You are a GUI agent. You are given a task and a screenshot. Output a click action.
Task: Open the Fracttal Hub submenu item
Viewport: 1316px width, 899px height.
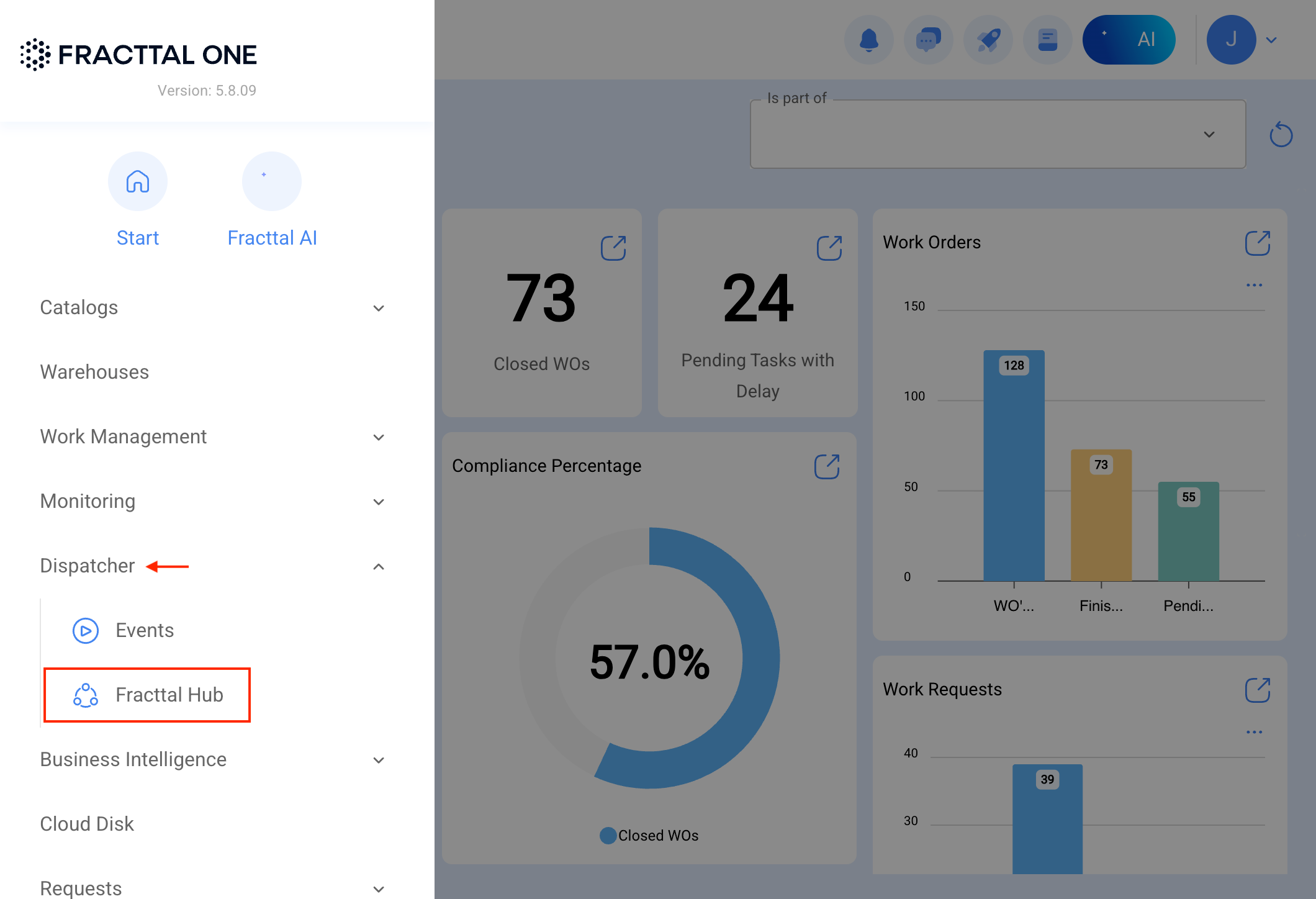click(147, 695)
